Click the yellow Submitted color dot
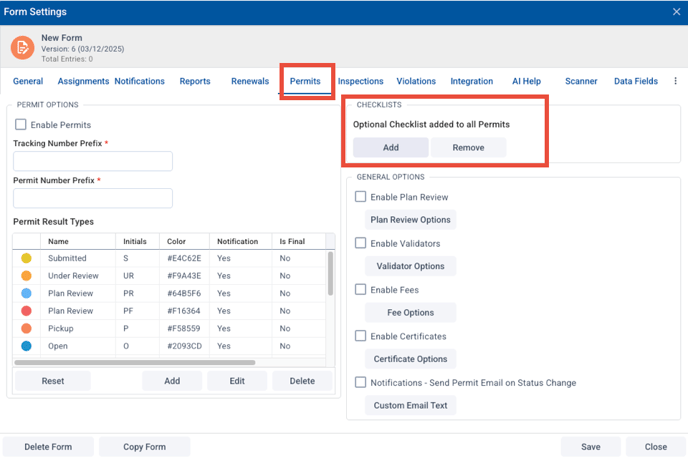The image size is (688, 458). tap(26, 258)
